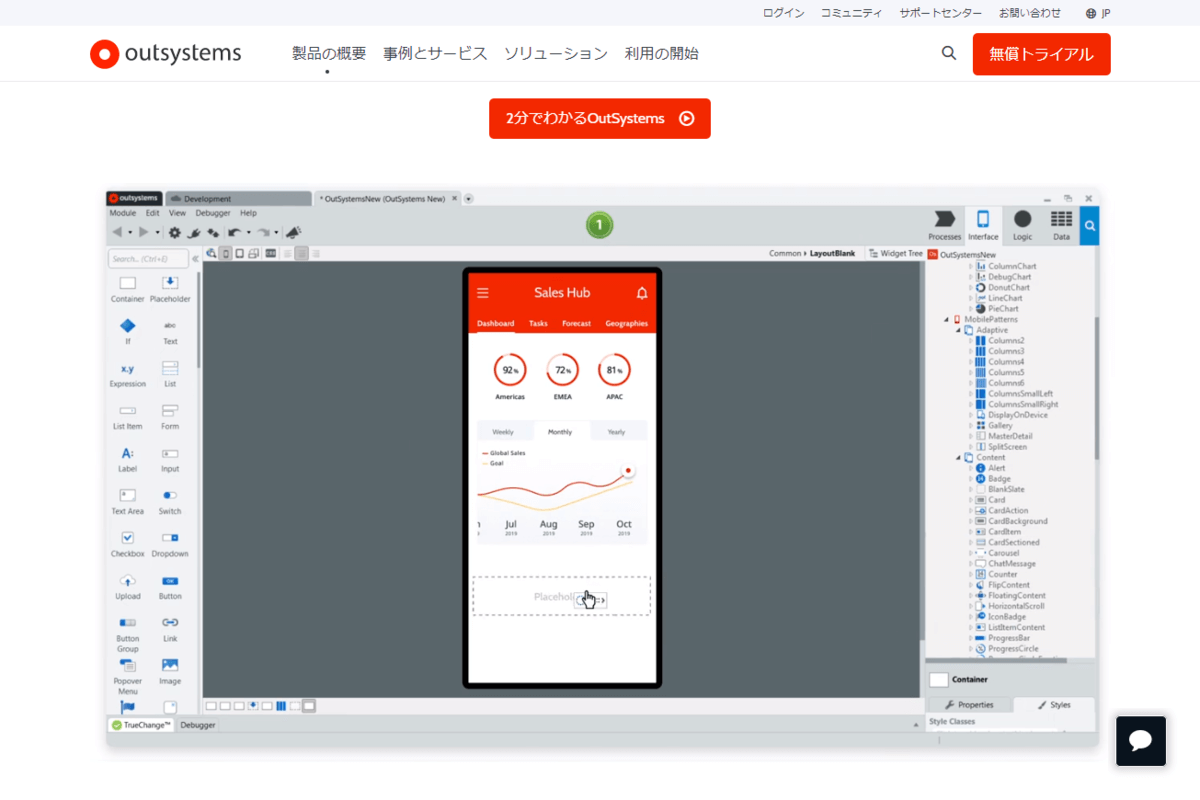Select the Label widget
This screenshot has height=800, width=1200.
point(128,460)
